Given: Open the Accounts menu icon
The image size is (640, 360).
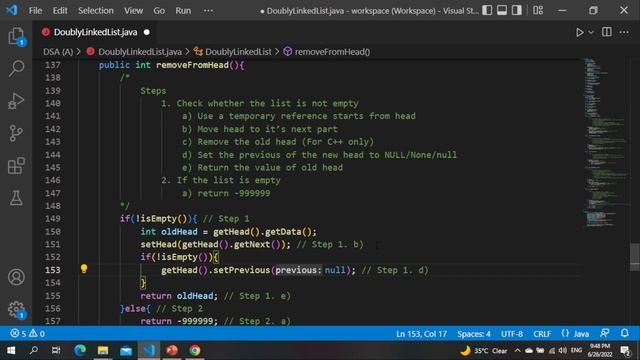Looking at the screenshot, I should (16, 277).
